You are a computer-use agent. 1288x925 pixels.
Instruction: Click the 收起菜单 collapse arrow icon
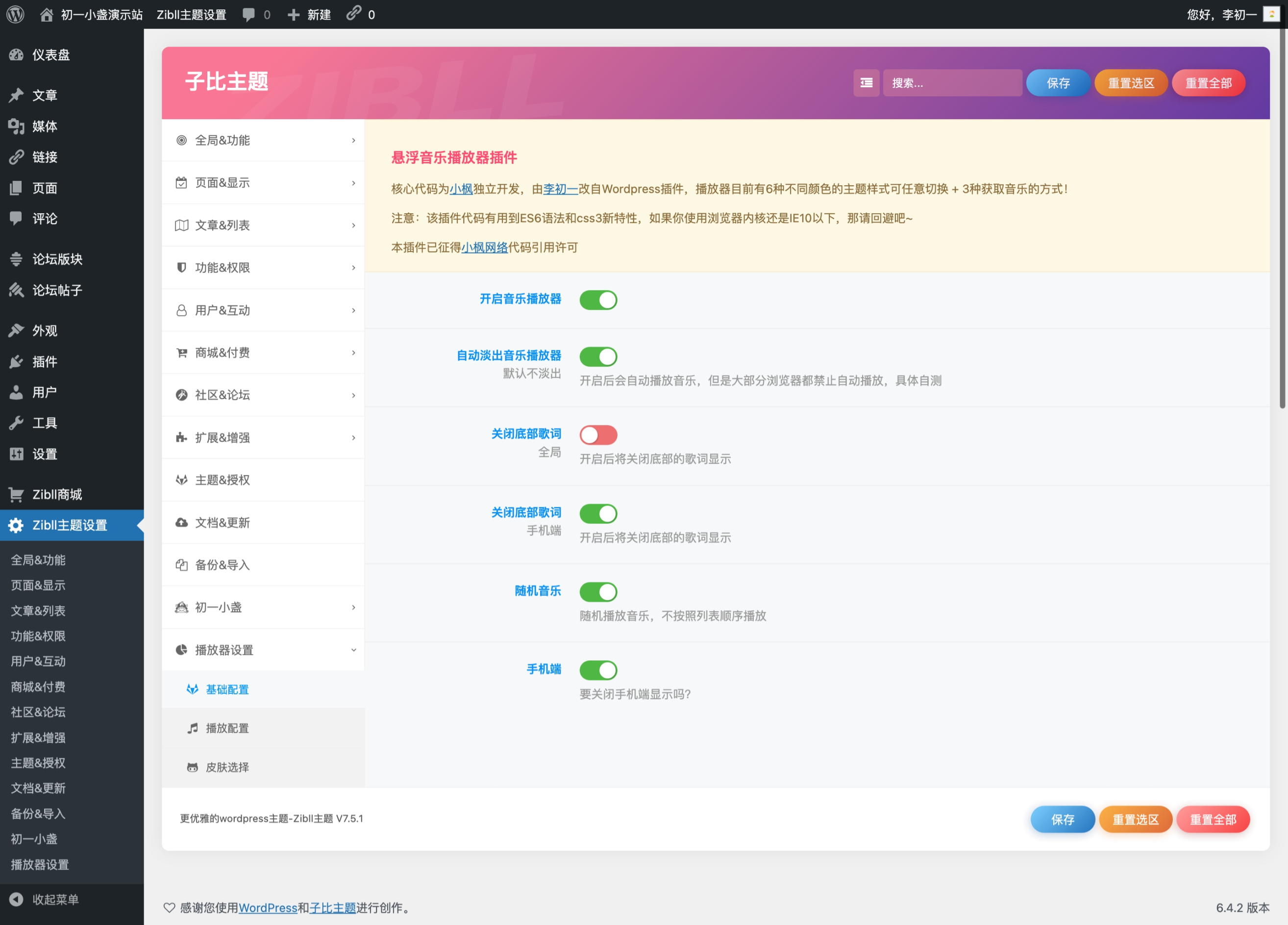[16, 899]
